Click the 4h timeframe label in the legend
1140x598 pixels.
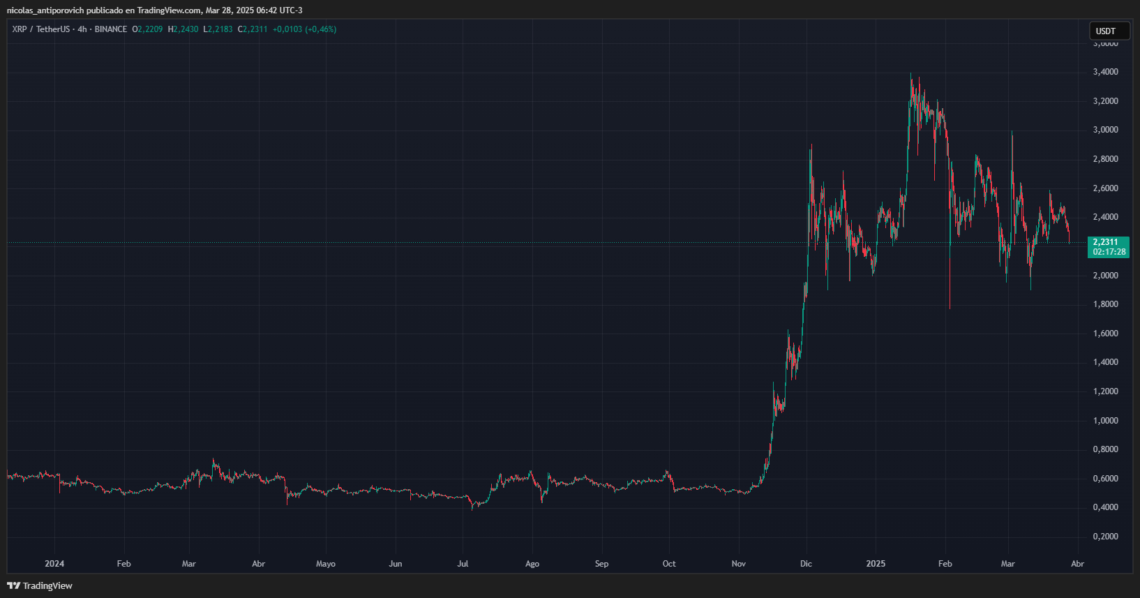pos(80,31)
